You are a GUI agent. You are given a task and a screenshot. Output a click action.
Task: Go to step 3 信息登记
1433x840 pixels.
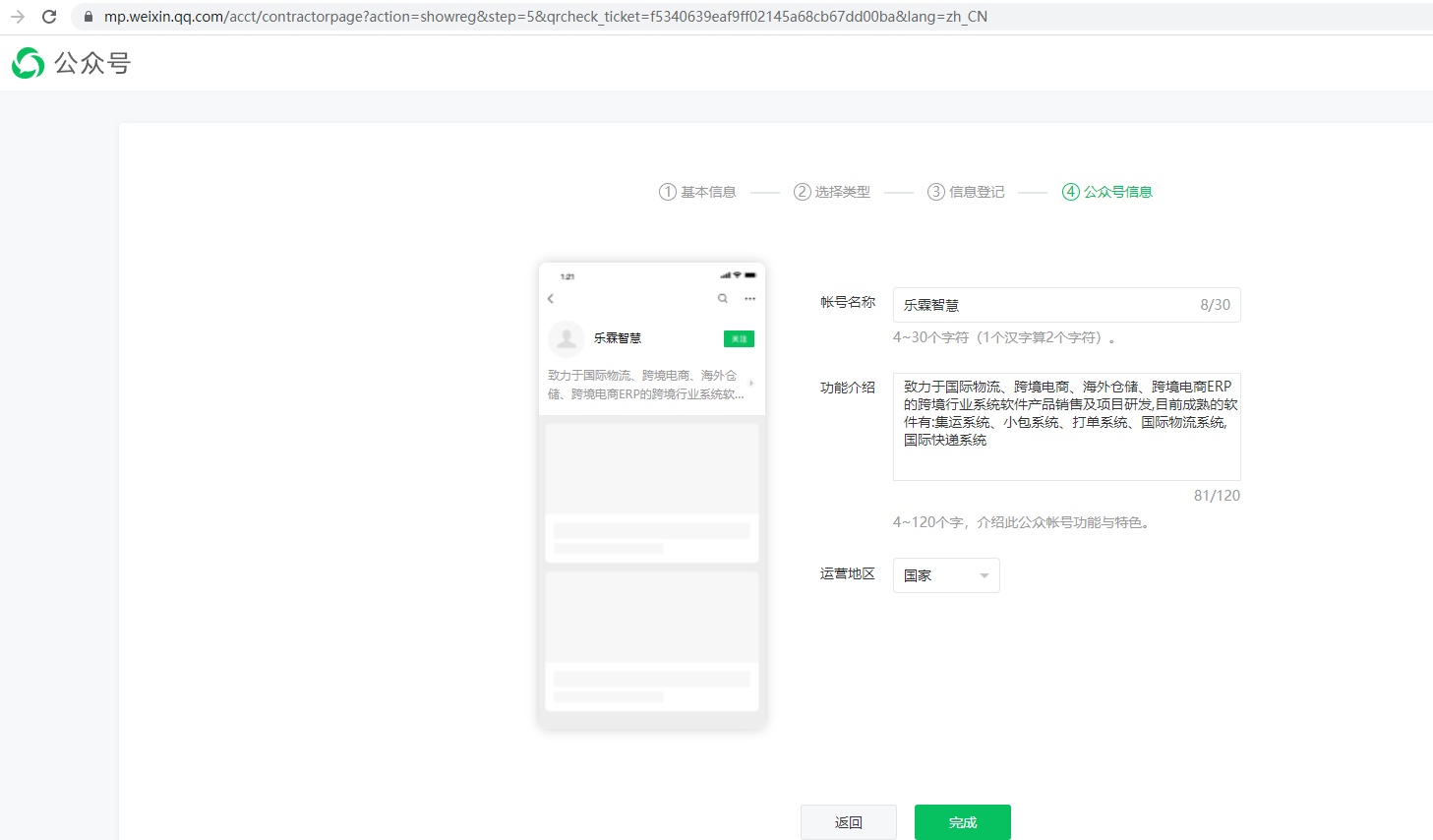[966, 192]
